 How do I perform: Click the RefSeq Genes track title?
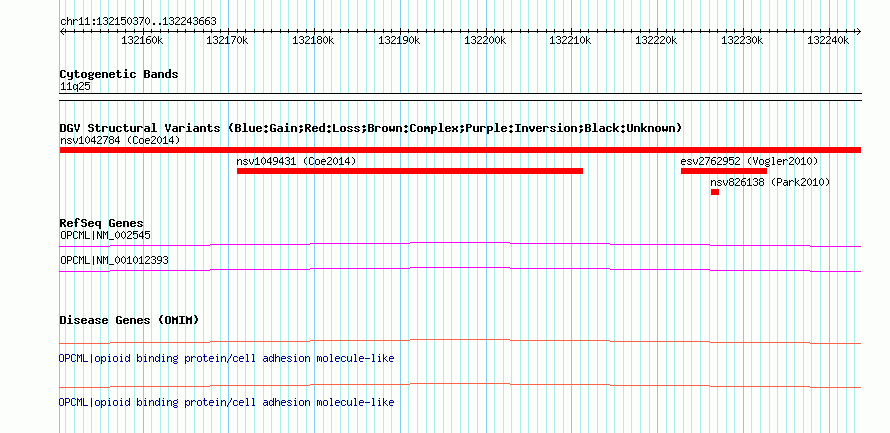[102, 223]
